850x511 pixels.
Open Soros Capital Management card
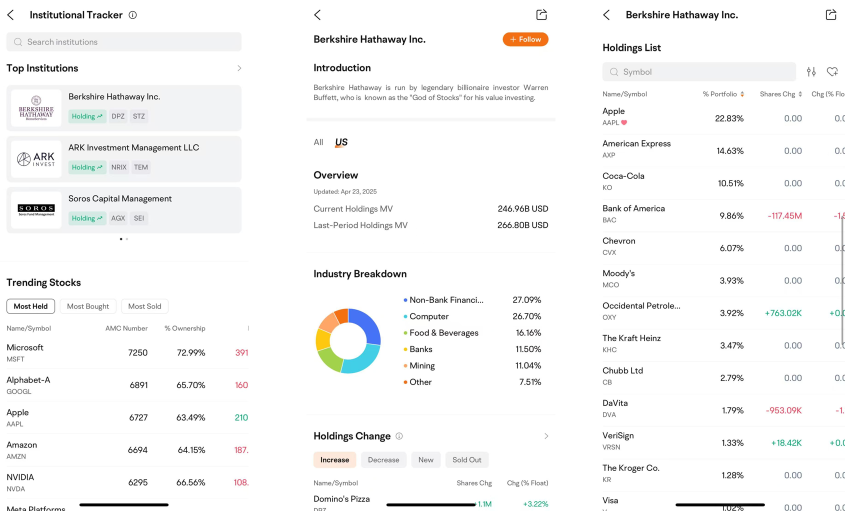coord(124,210)
